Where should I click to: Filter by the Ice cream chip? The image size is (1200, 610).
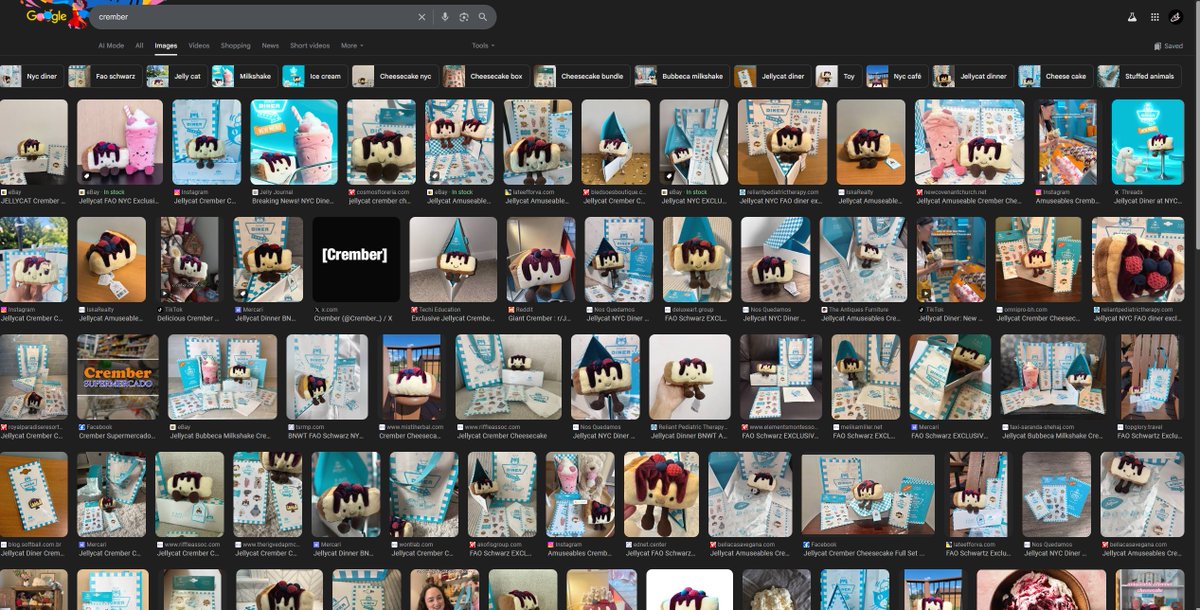pyautogui.click(x=314, y=76)
